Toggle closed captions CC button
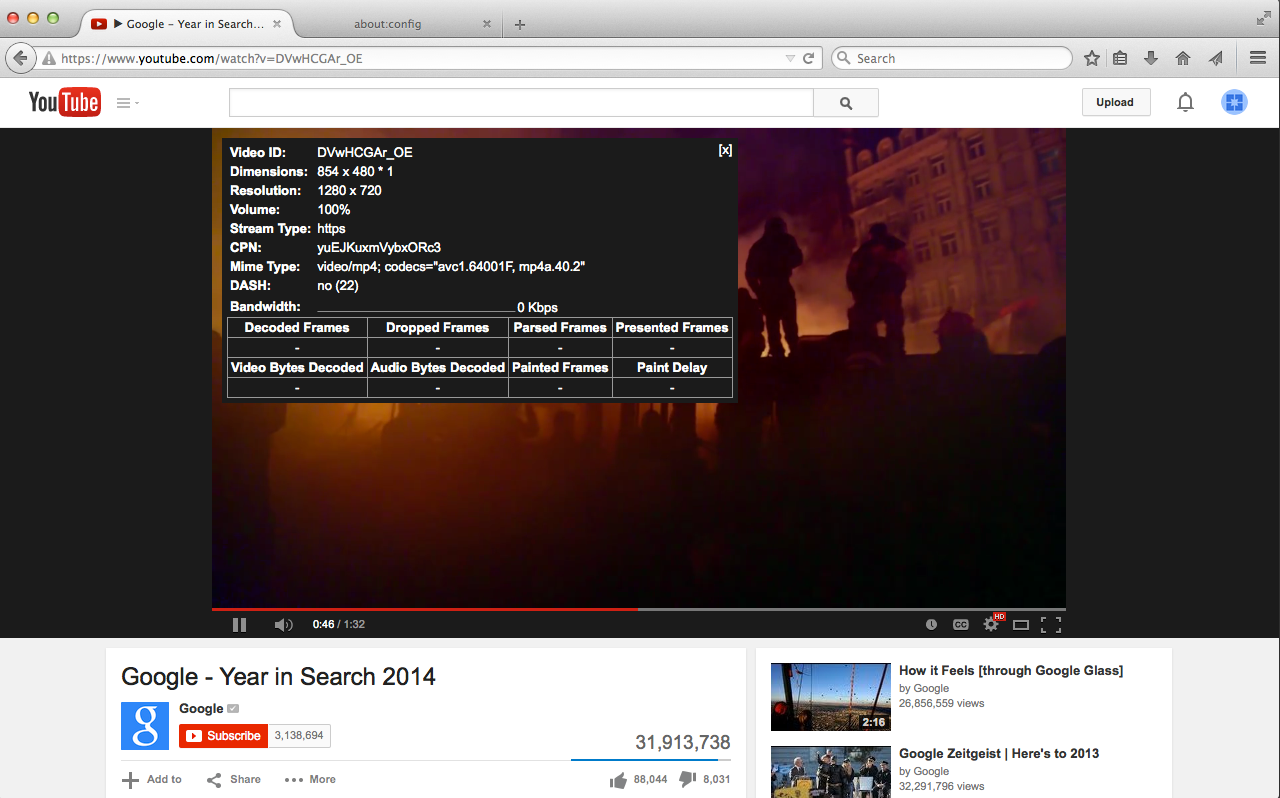The width and height of the screenshot is (1280, 798). [x=960, y=624]
